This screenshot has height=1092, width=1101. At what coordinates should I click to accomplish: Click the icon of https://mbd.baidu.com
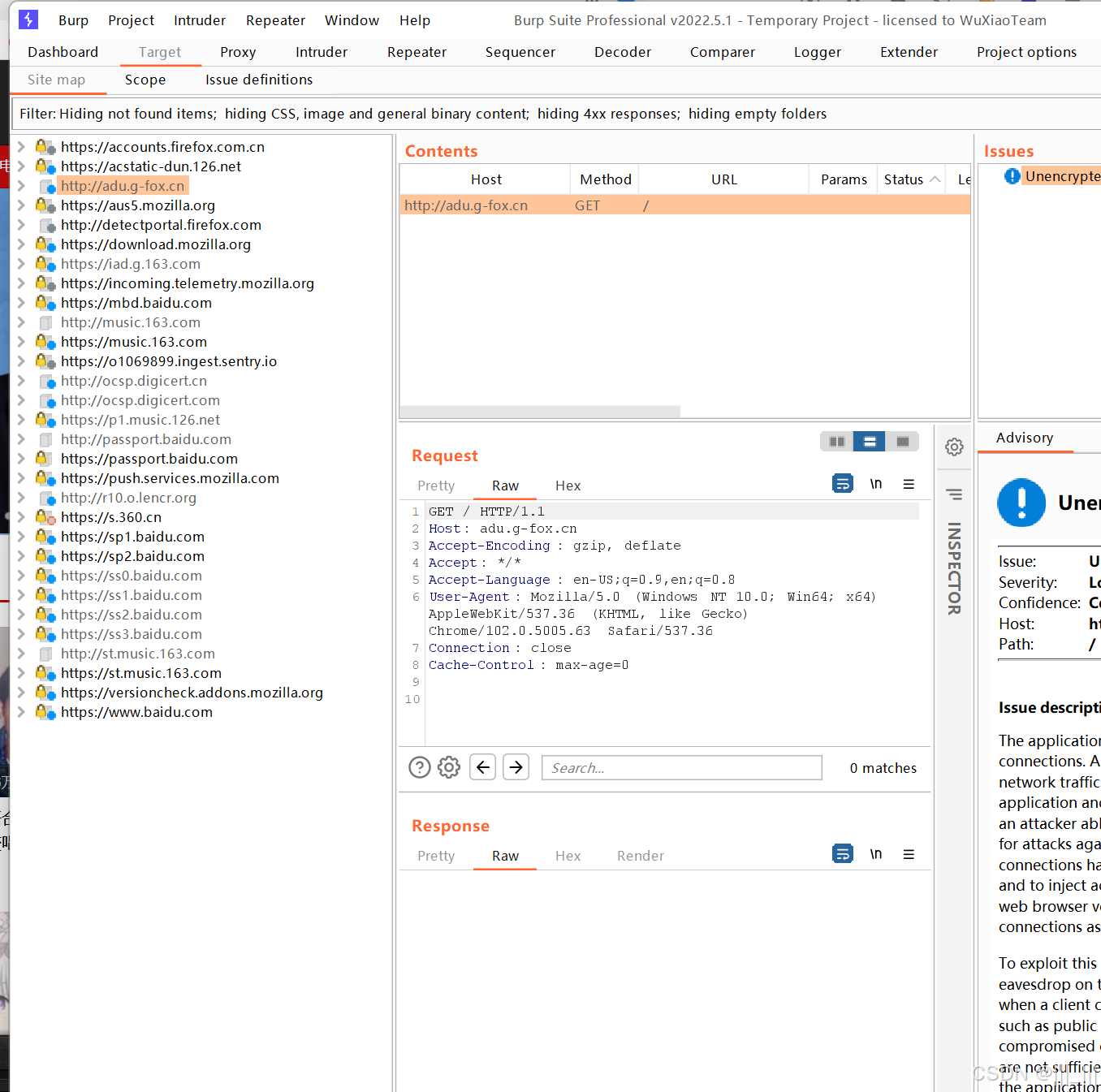[x=45, y=303]
